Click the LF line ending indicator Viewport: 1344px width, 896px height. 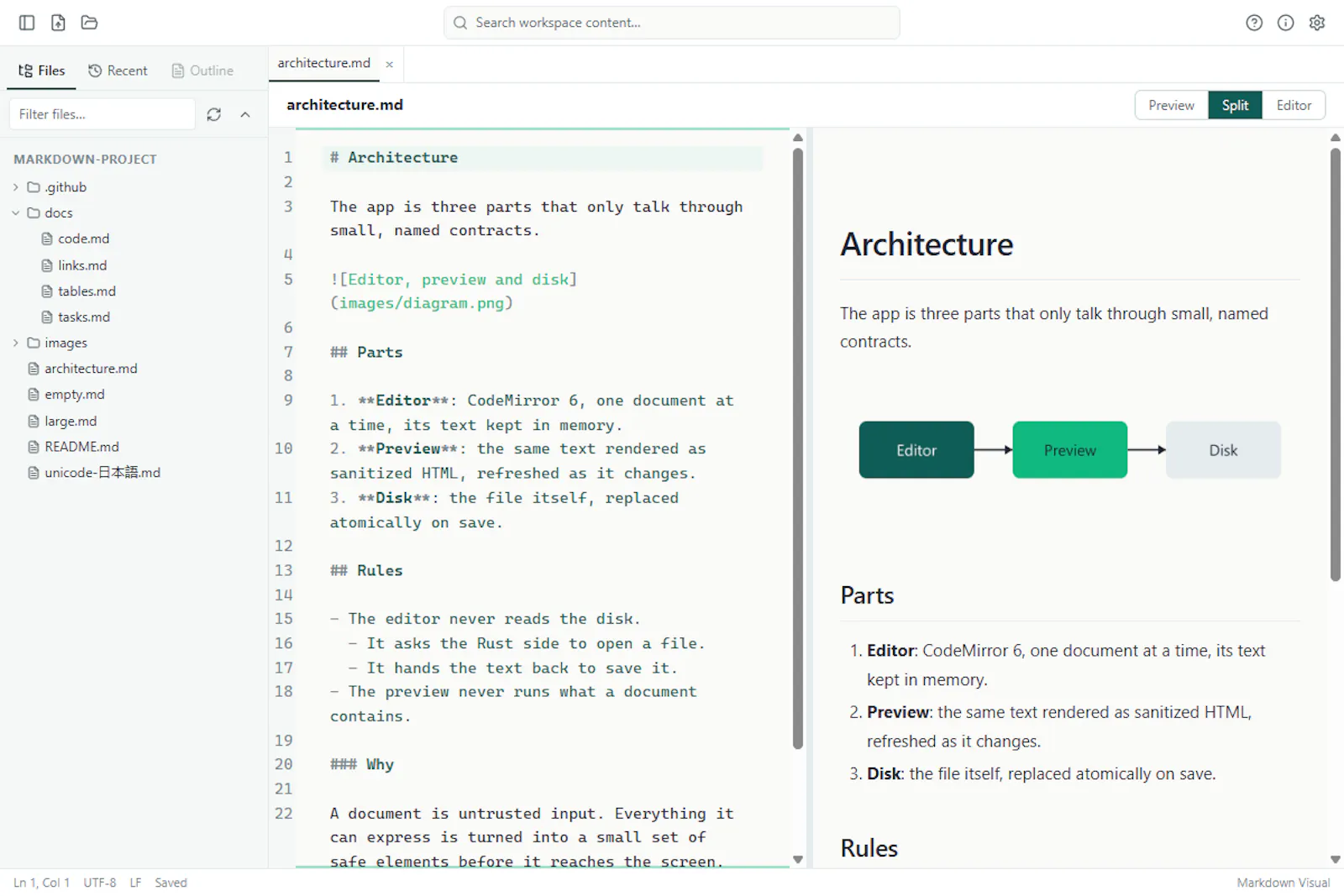click(x=135, y=883)
